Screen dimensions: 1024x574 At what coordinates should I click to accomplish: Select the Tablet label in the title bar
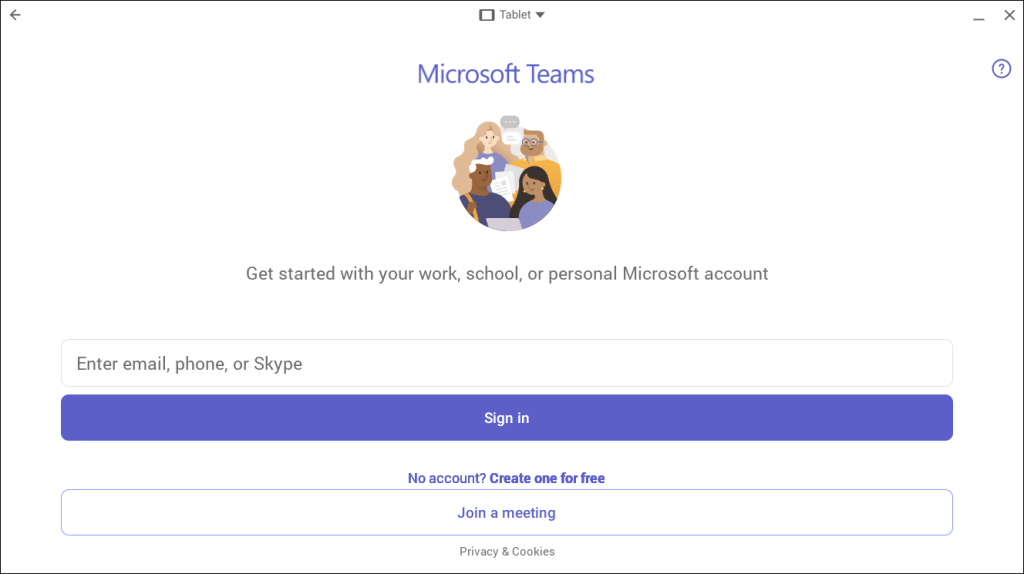pyautogui.click(x=515, y=15)
